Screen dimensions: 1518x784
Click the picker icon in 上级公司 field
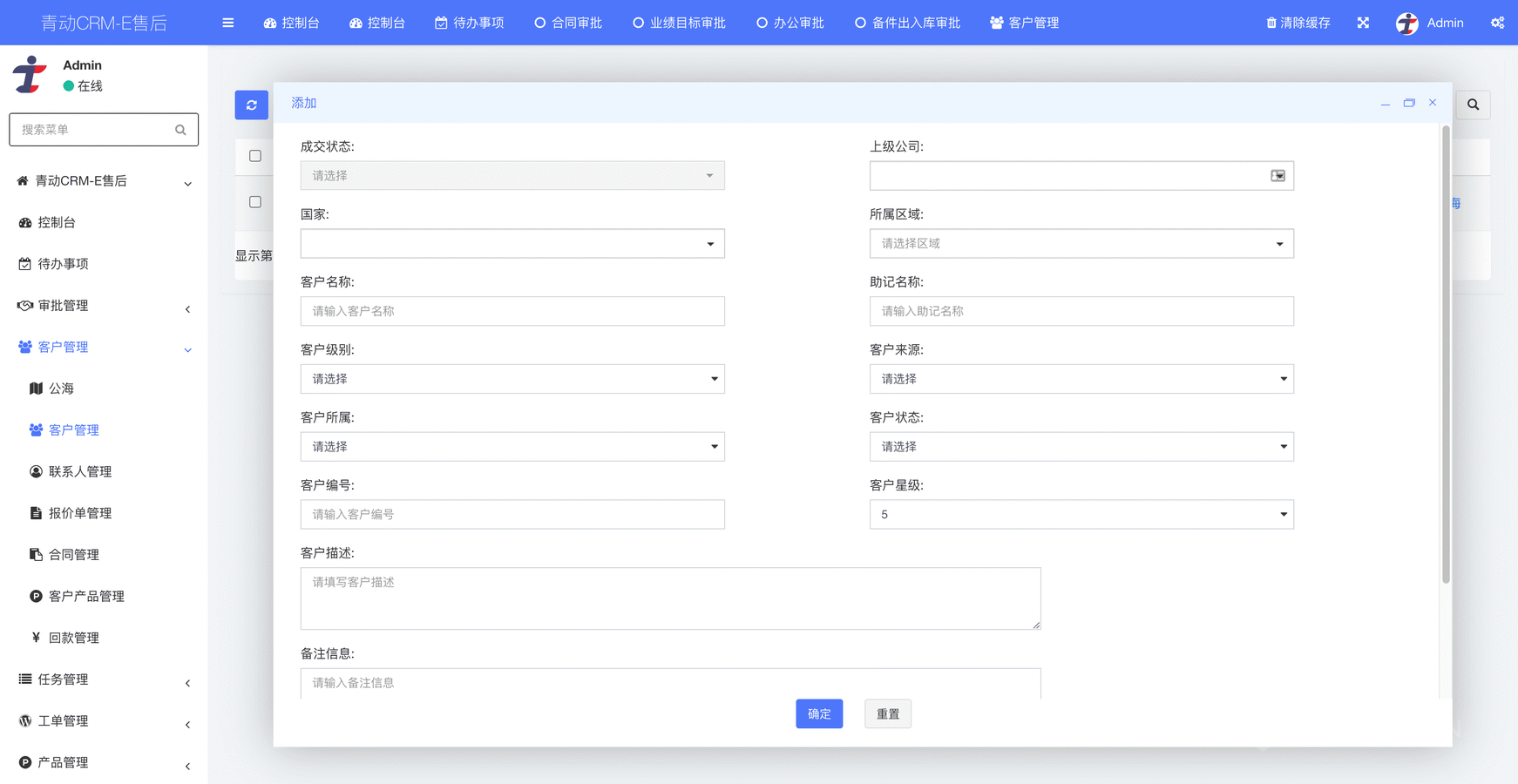click(1277, 176)
